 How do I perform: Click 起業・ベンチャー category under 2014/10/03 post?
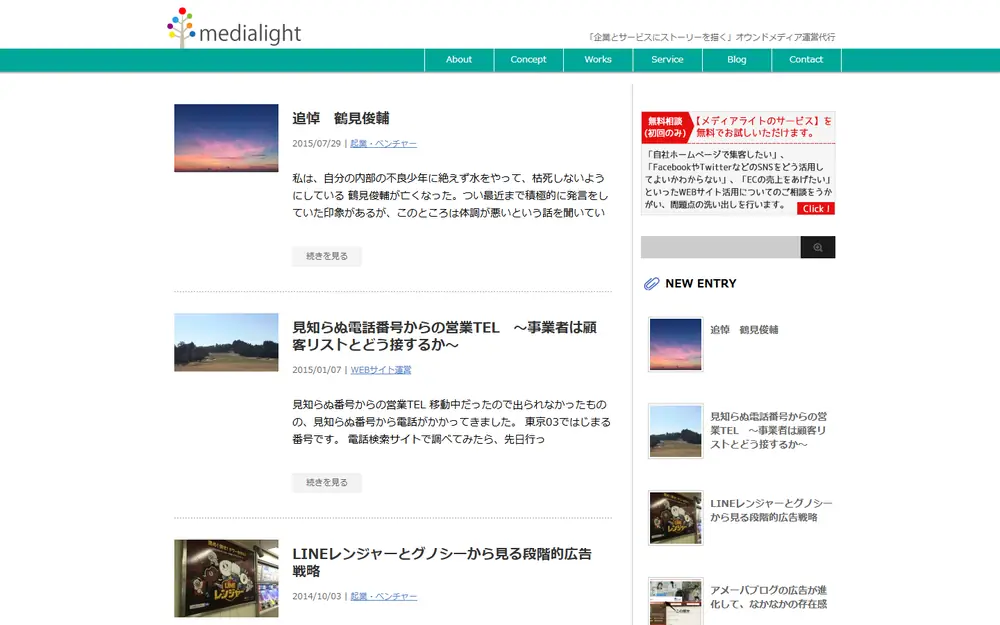(383, 597)
